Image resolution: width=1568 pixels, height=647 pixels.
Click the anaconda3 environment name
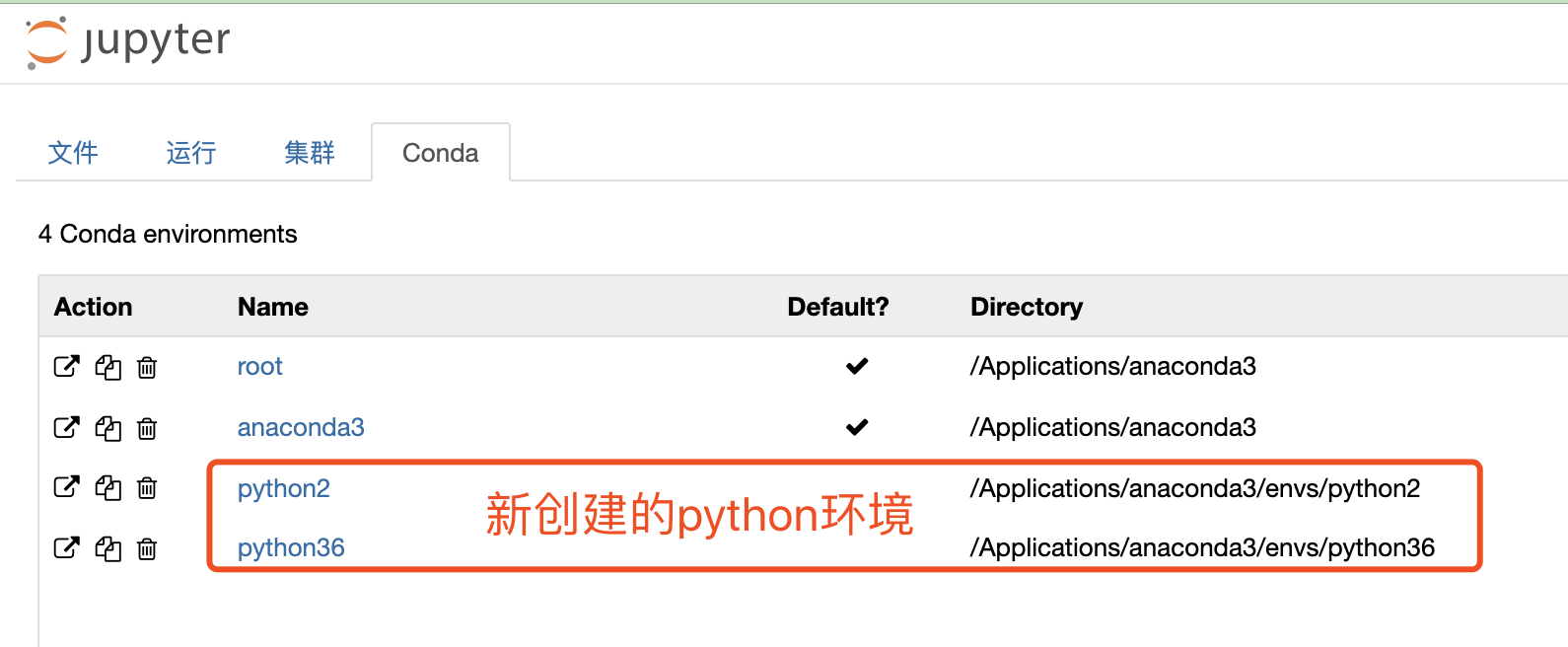click(301, 427)
